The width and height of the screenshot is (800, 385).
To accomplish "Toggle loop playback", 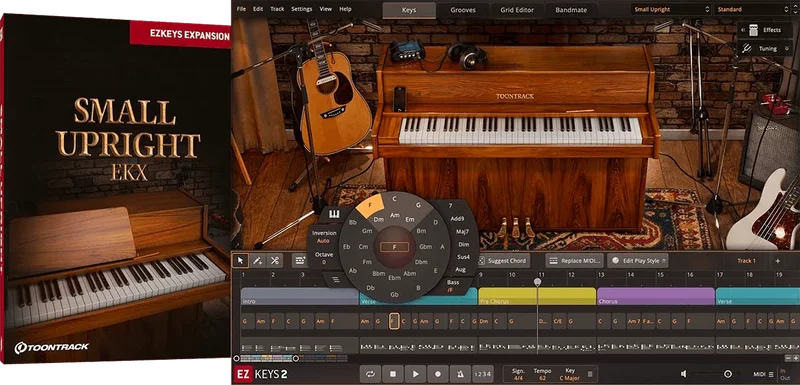I will (371, 374).
